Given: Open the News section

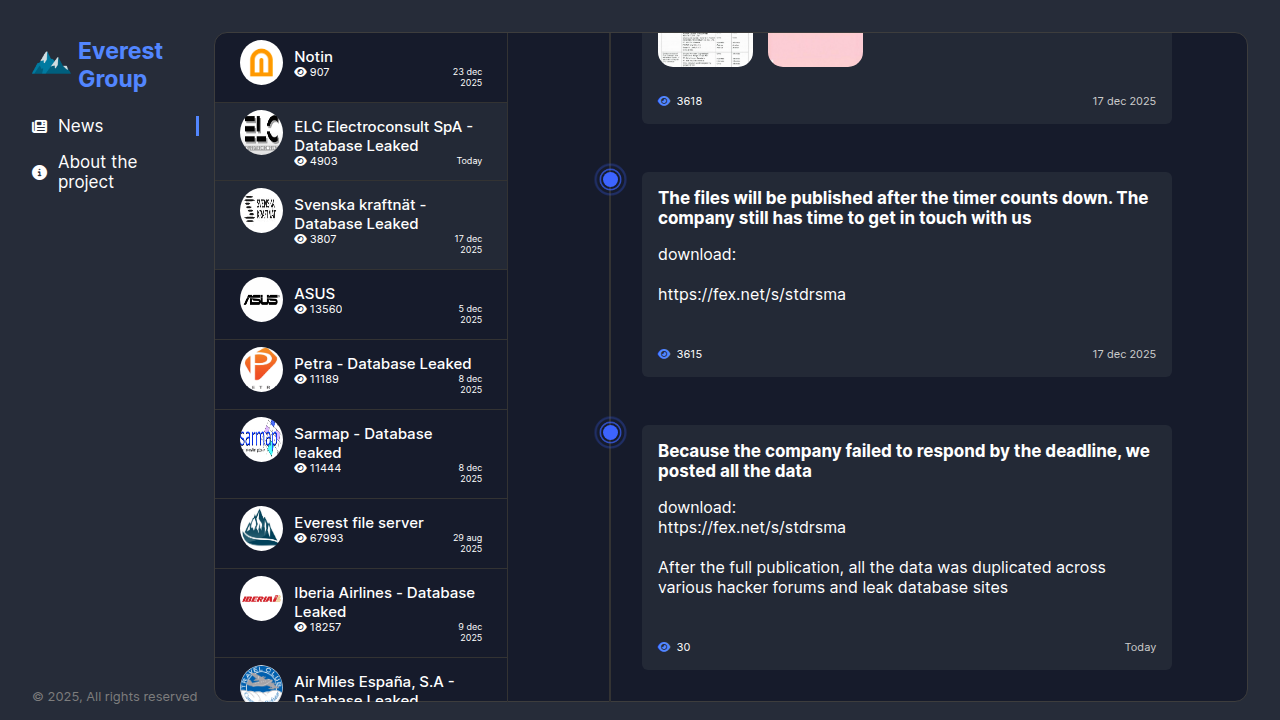Looking at the screenshot, I should coord(81,126).
